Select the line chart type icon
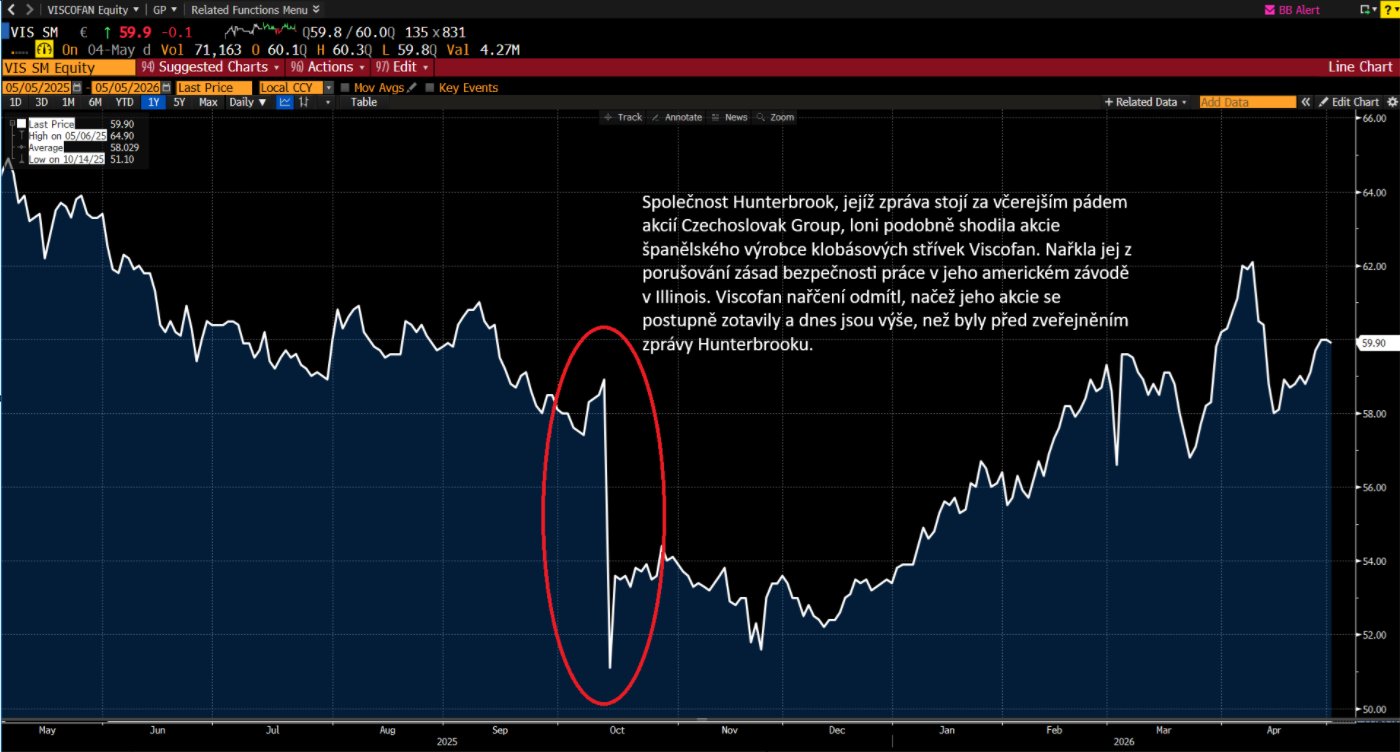This screenshot has height=752, width=1400. point(285,102)
